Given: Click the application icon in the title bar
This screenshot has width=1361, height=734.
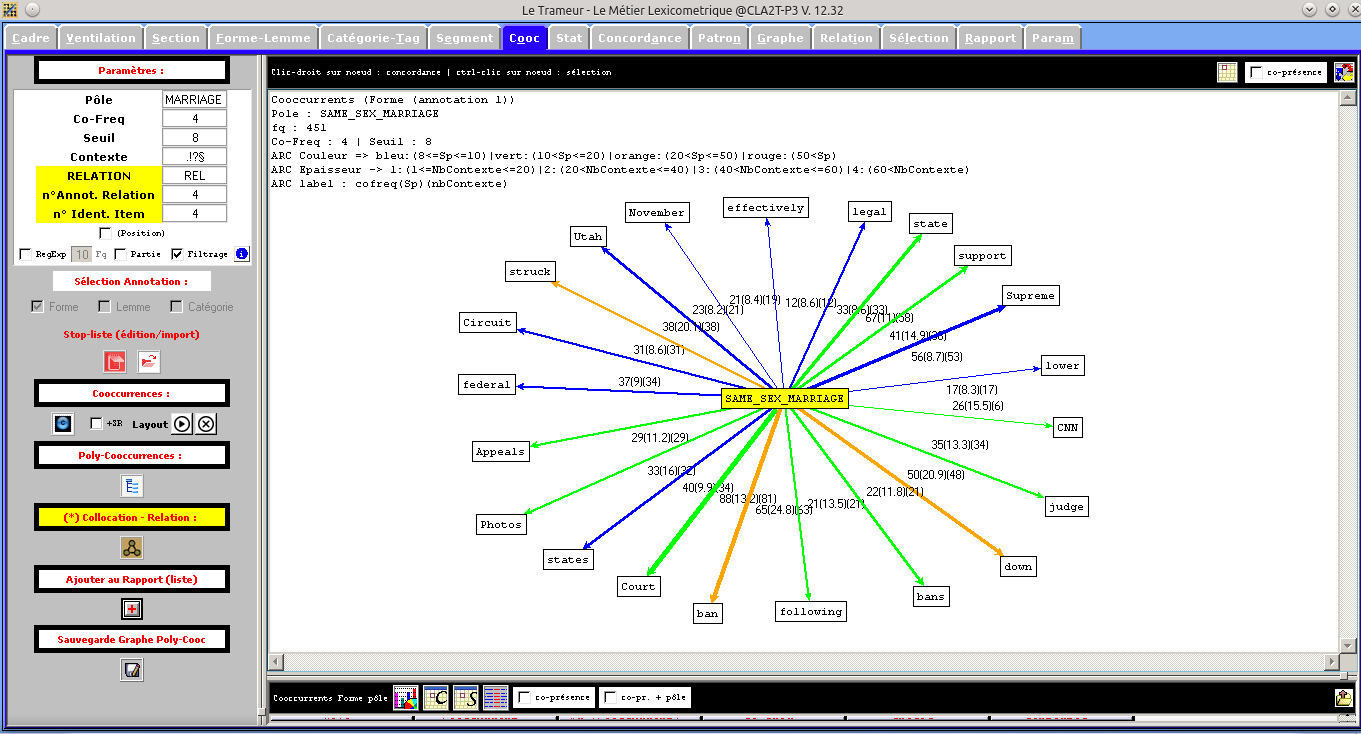Looking at the screenshot, I should (x=10, y=9).
